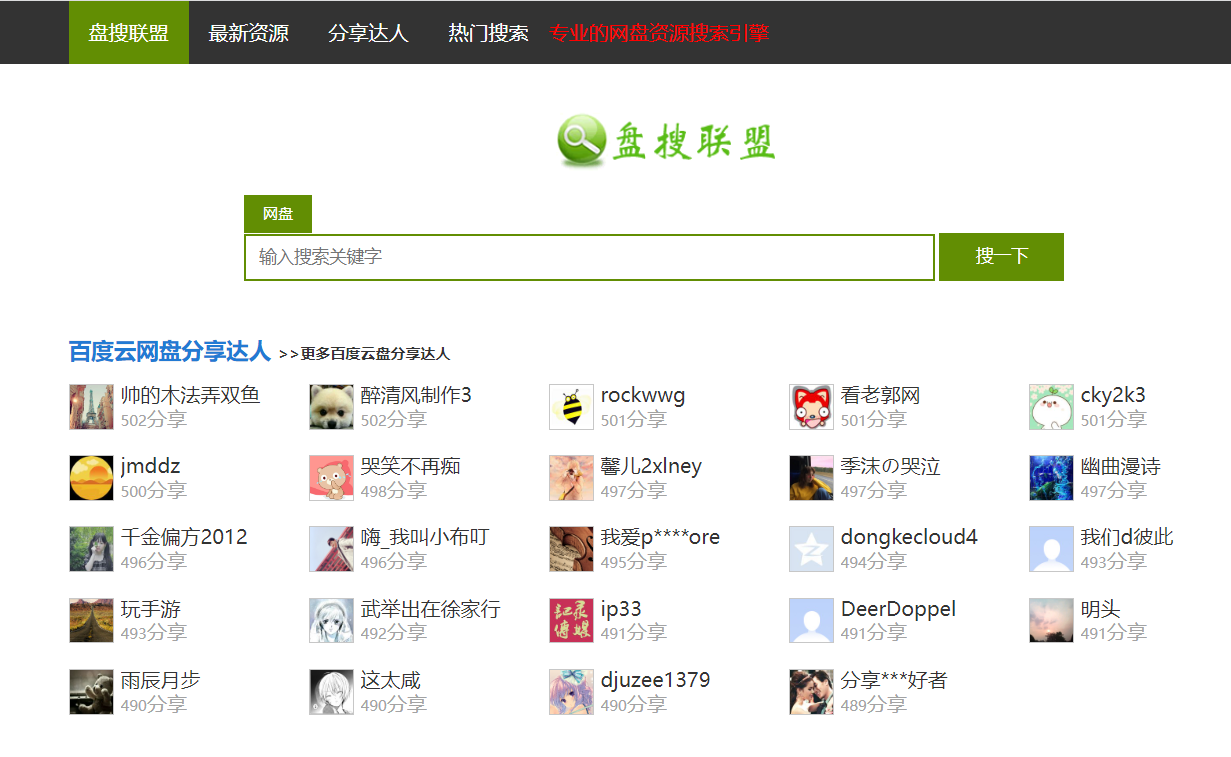1231x757 pixels.
Task: Click the star avatar of dongkecloud4
Action: 811,549
